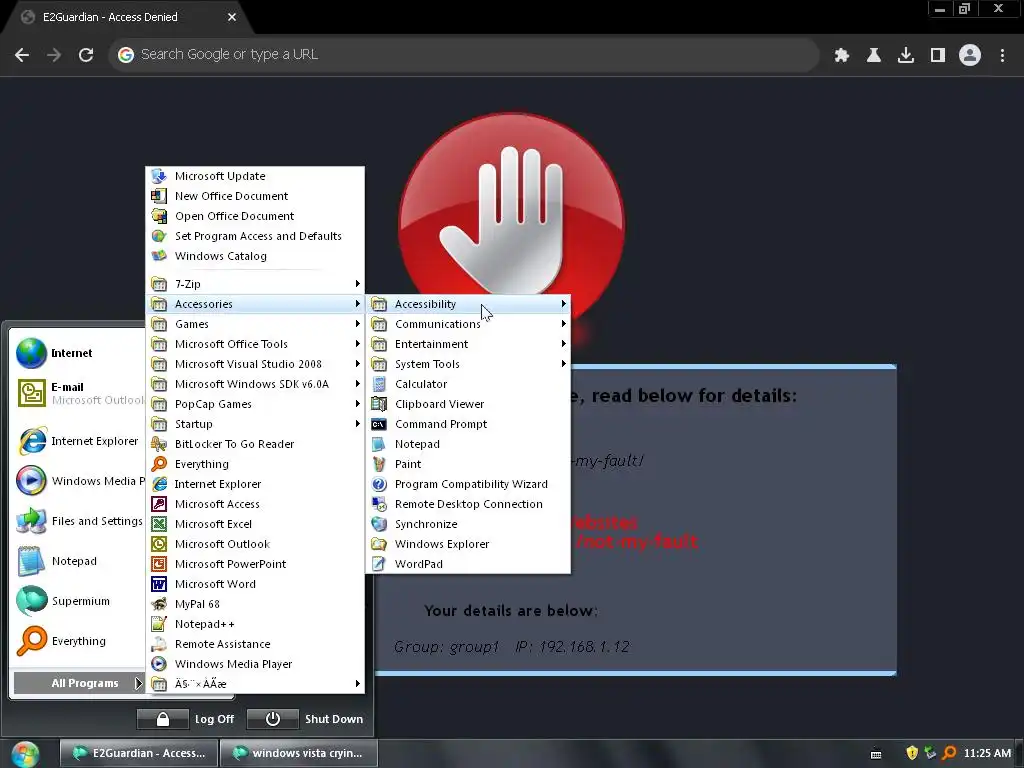The height and width of the screenshot is (768, 1024).
Task: Expand PopCap Games submenu
Action: tap(255, 404)
